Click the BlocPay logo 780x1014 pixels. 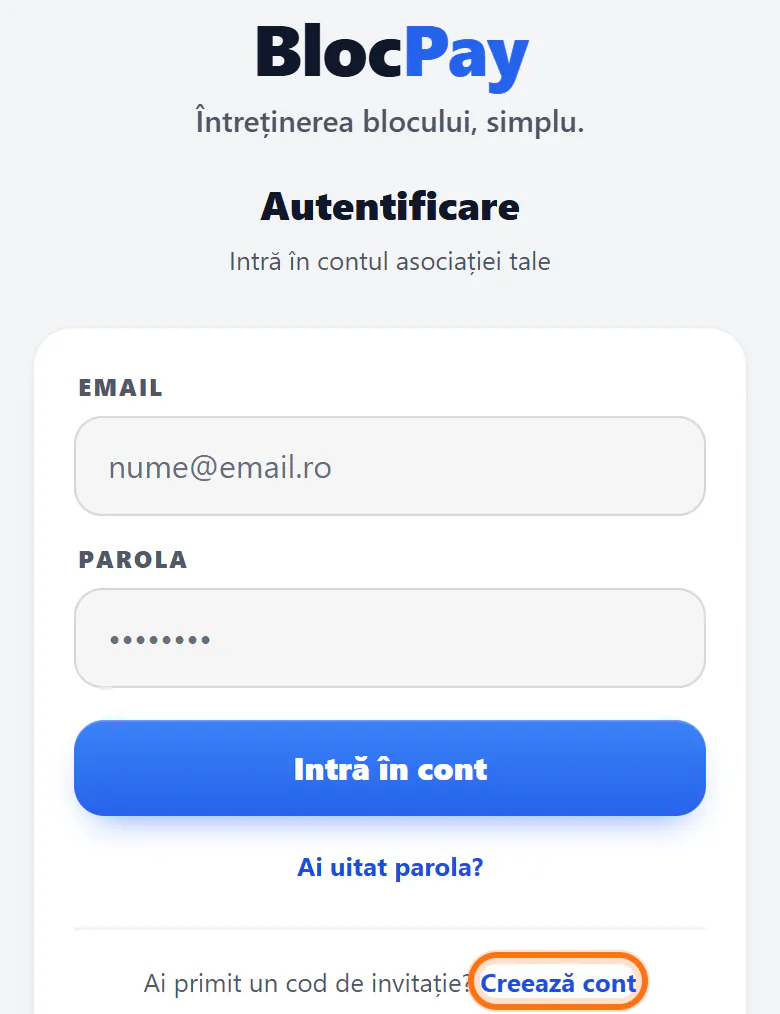pos(392,56)
